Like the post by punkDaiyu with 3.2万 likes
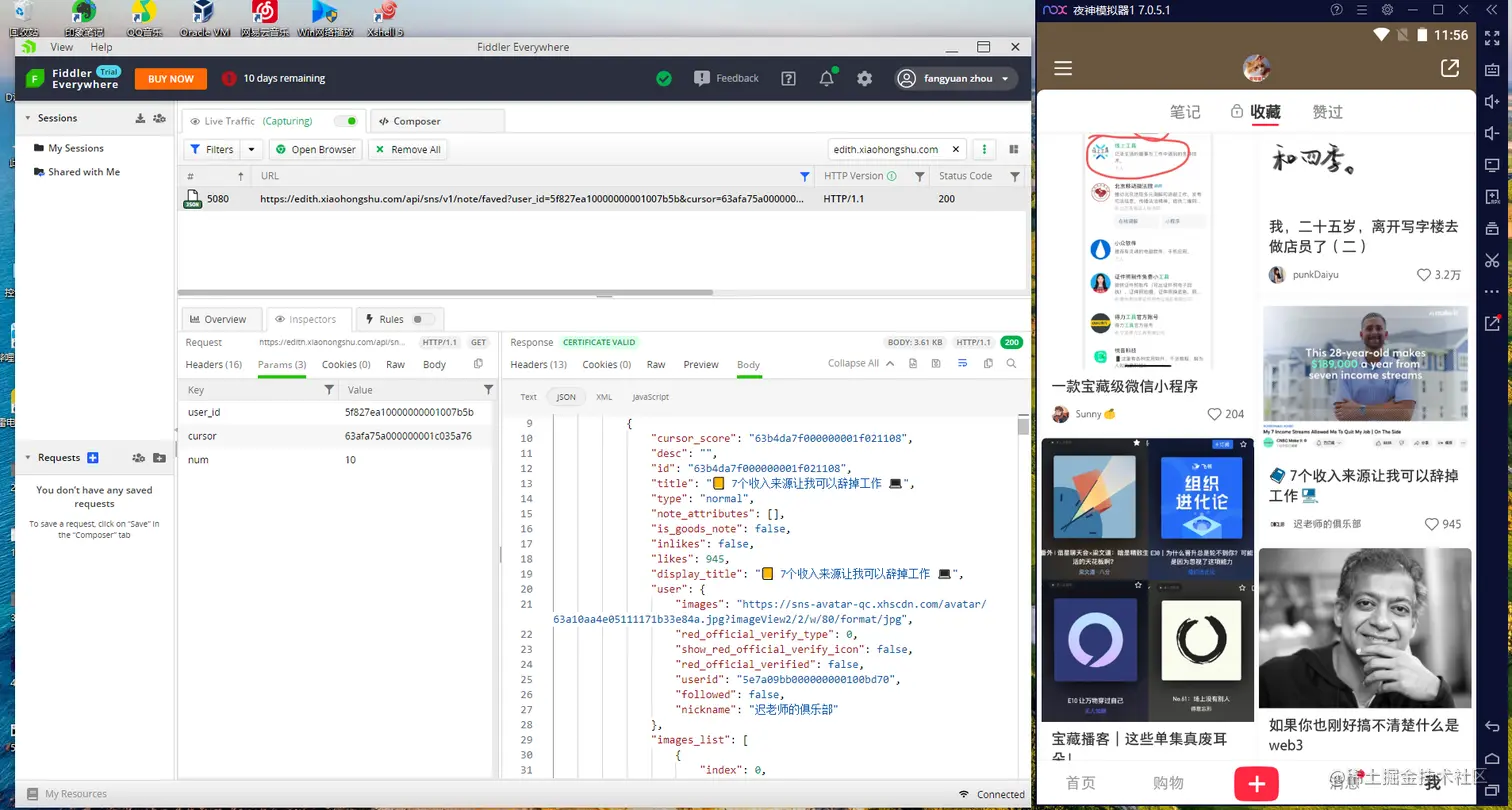The image size is (1512, 810). [1424, 275]
